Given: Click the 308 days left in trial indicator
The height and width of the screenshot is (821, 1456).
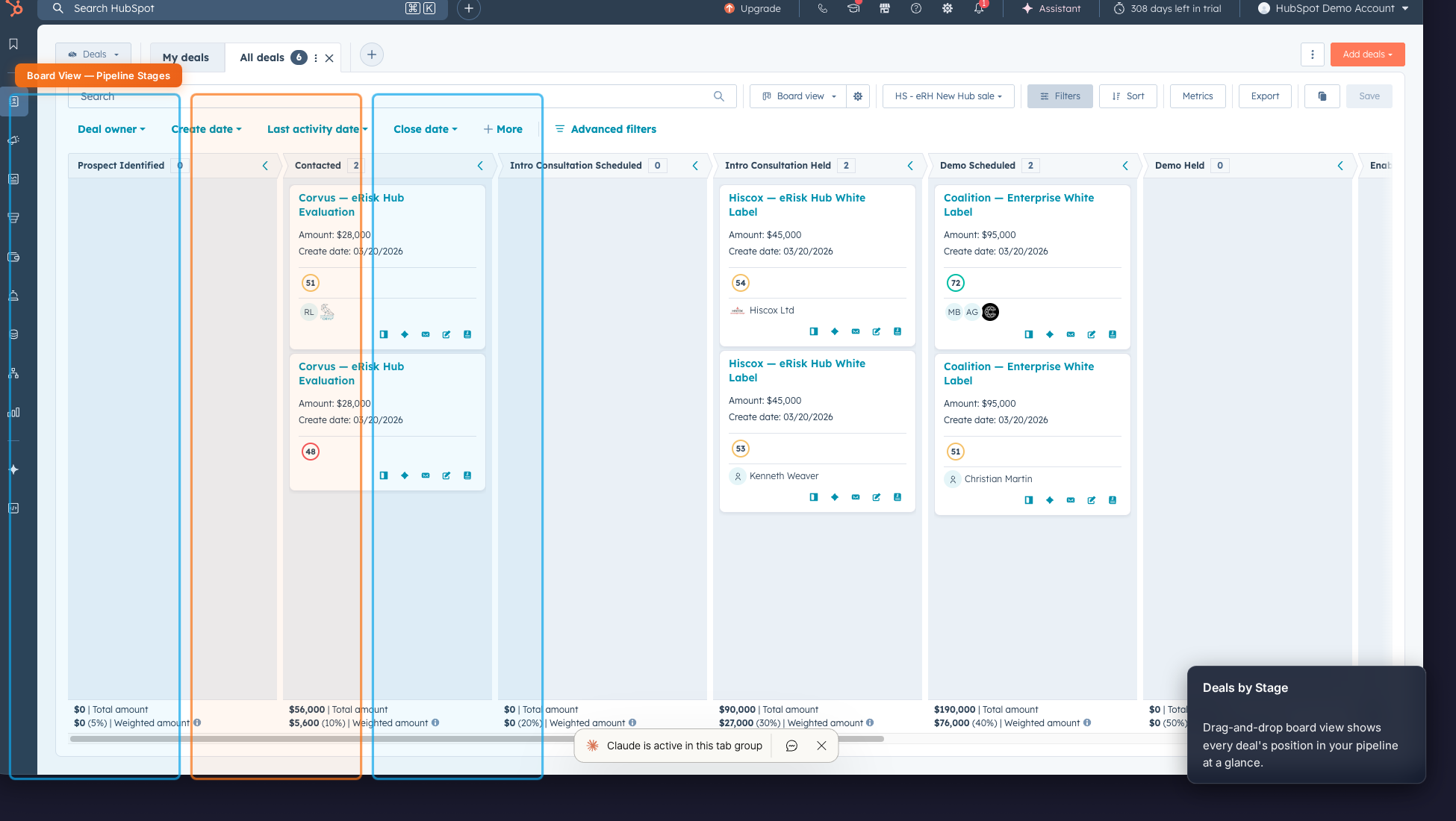Looking at the screenshot, I should click(1168, 8).
